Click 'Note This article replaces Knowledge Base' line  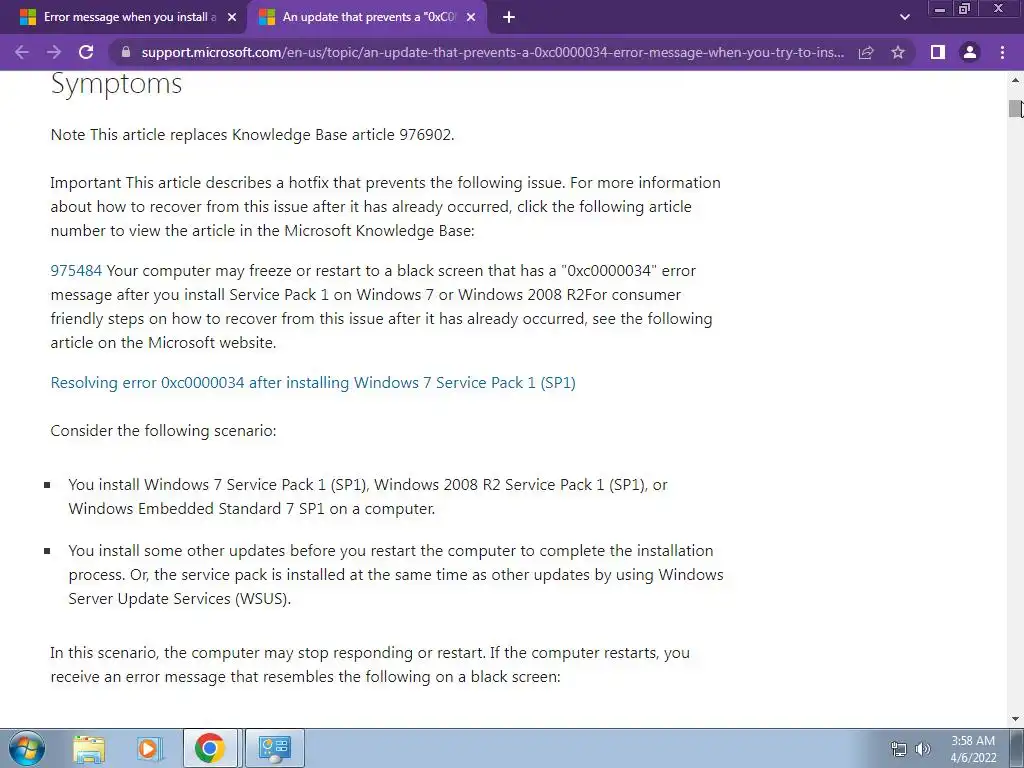[x=252, y=135]
